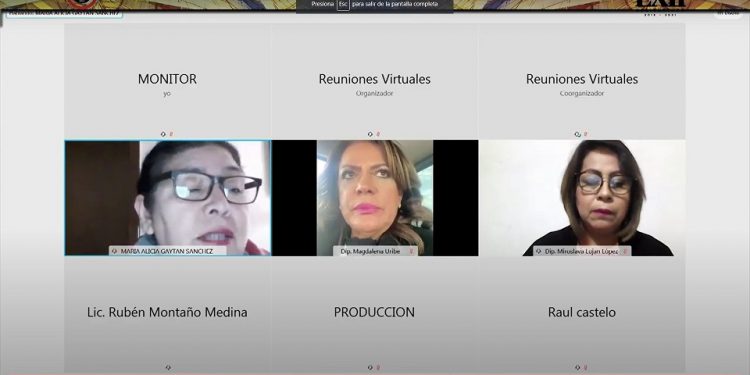
Task: Click the 'Dip. Miroslava Lujan López' name label
Action: click(582, 251)
